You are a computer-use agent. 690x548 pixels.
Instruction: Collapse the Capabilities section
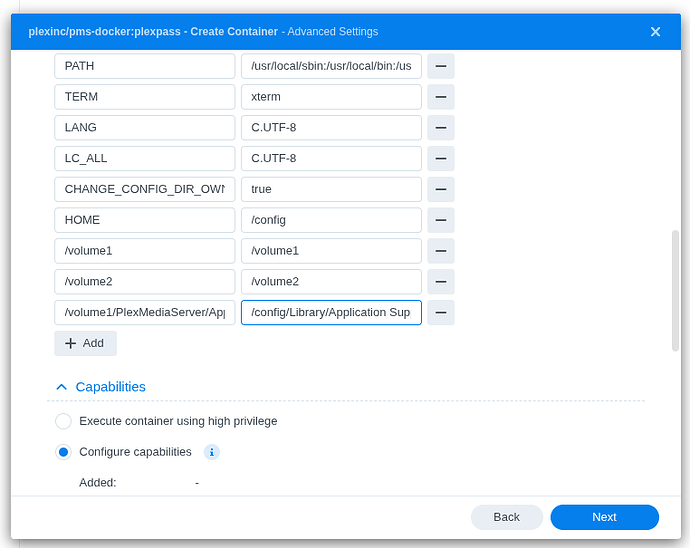[62, 387]
